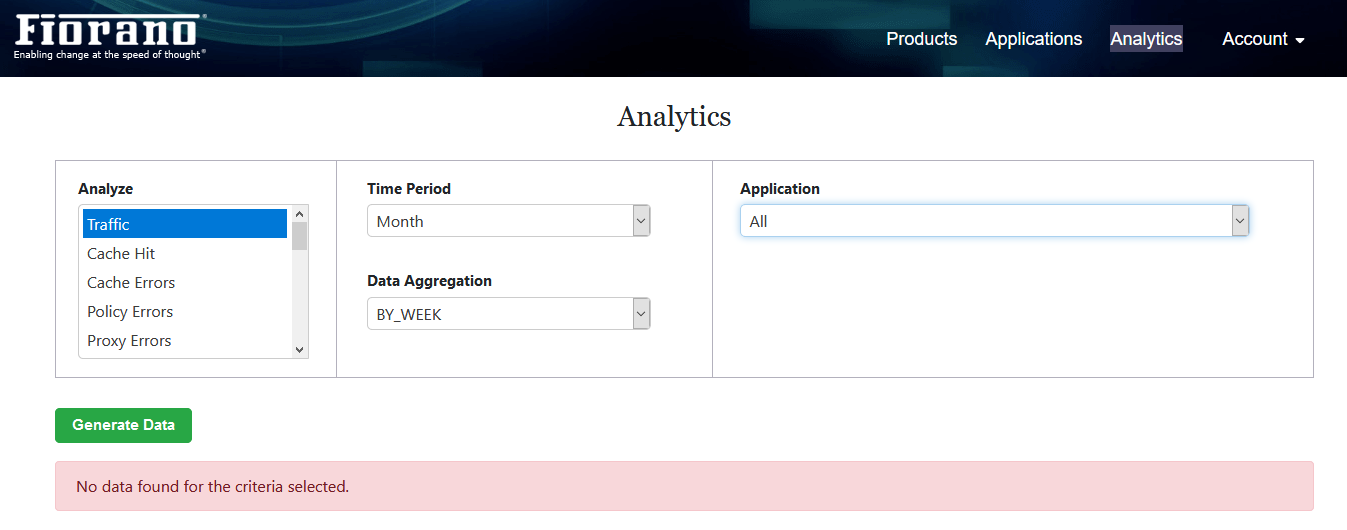
Task: Click the Data Aggregation dropdown arrow
Action: 641,314
